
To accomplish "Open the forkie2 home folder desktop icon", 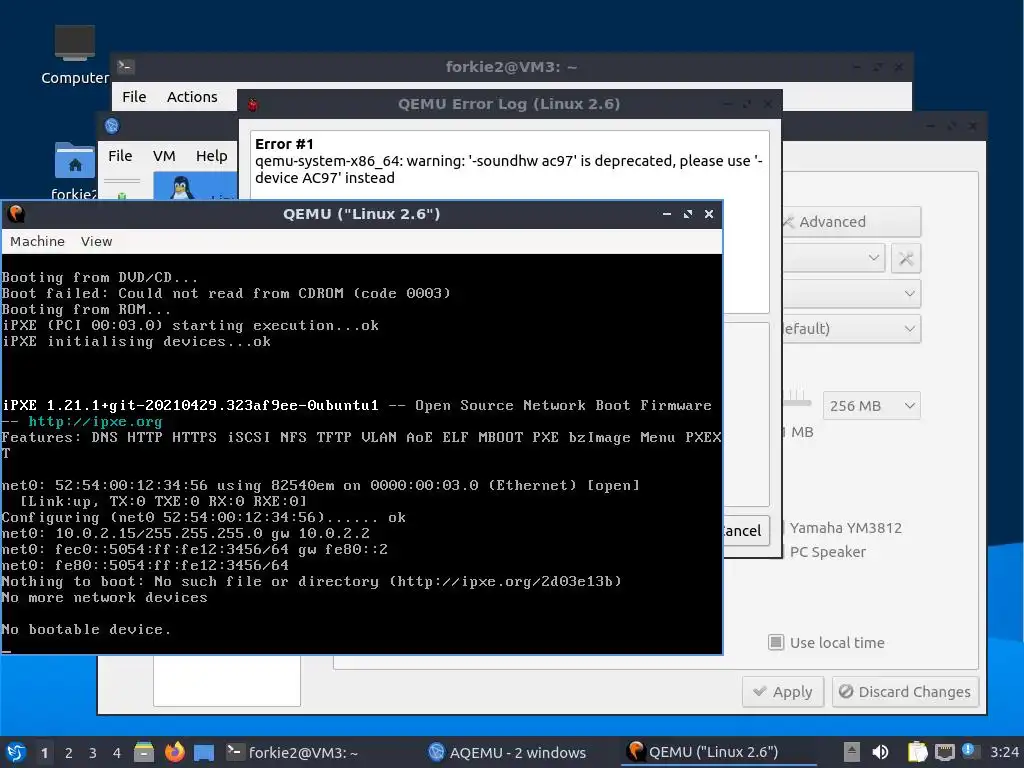I will (x=74, y=170).
